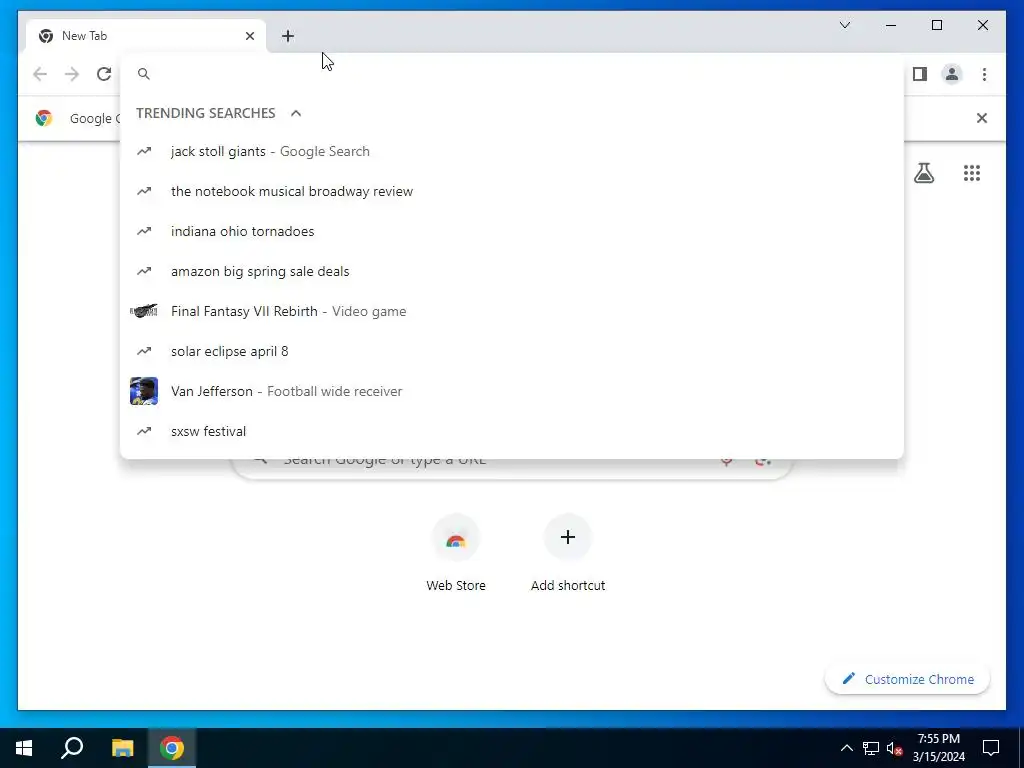Viewport: 1024px width, 768px height.
Task: Click the Add shortcut plus button
Action: 568,537
